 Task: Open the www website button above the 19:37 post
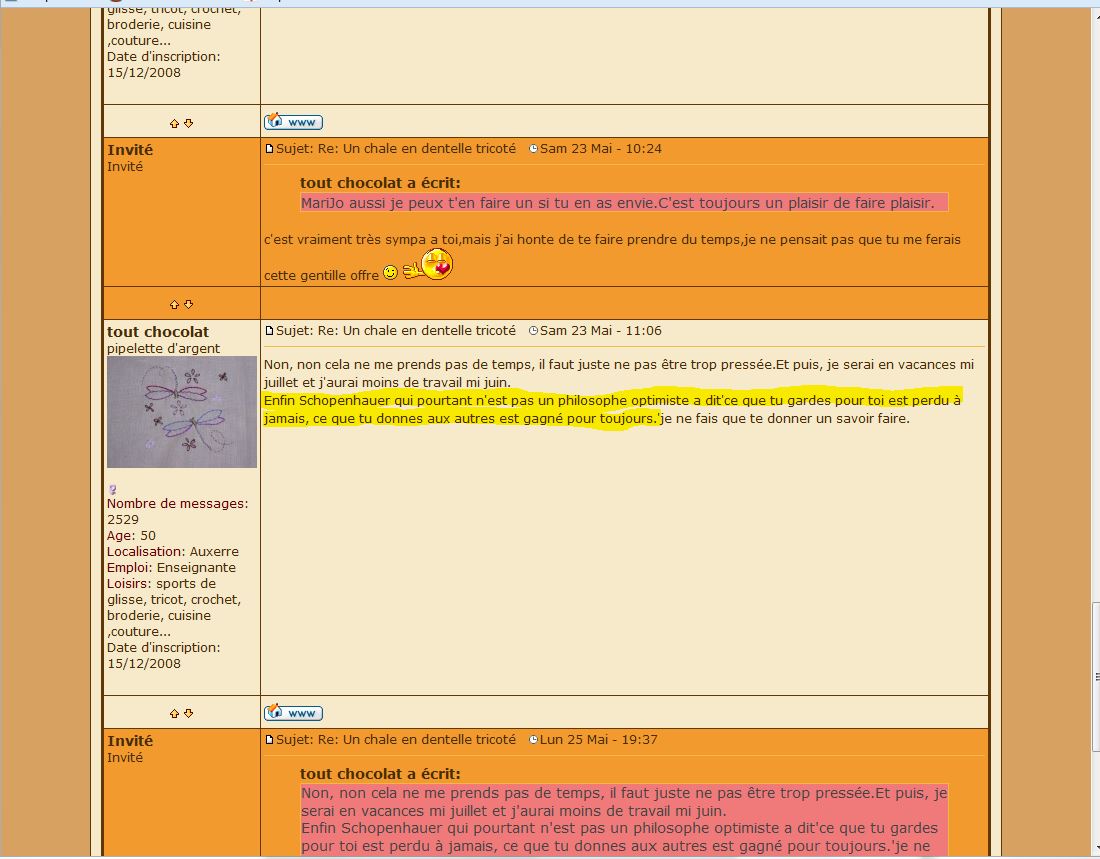[293, 713]
